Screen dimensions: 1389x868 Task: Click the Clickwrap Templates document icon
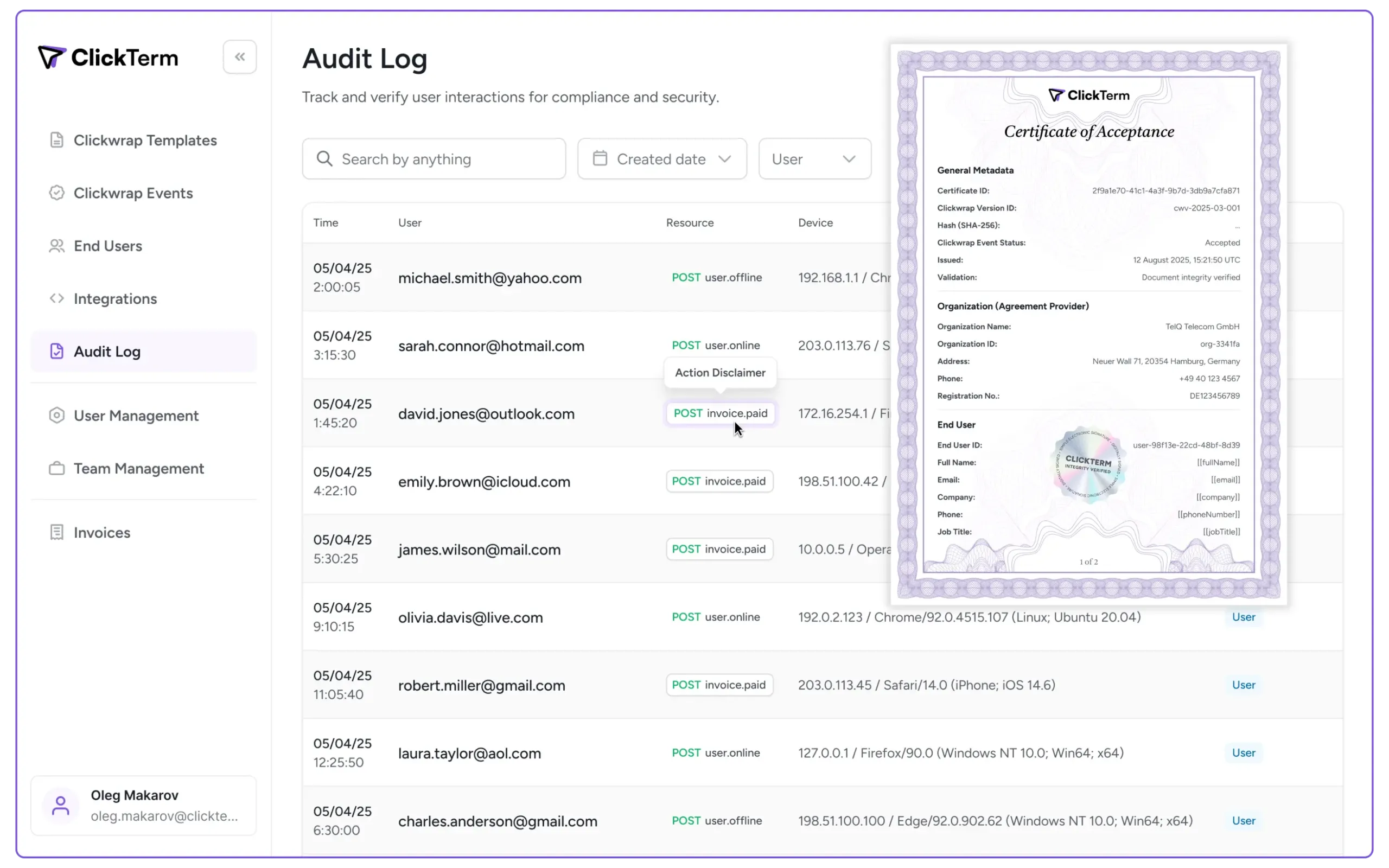56,140
